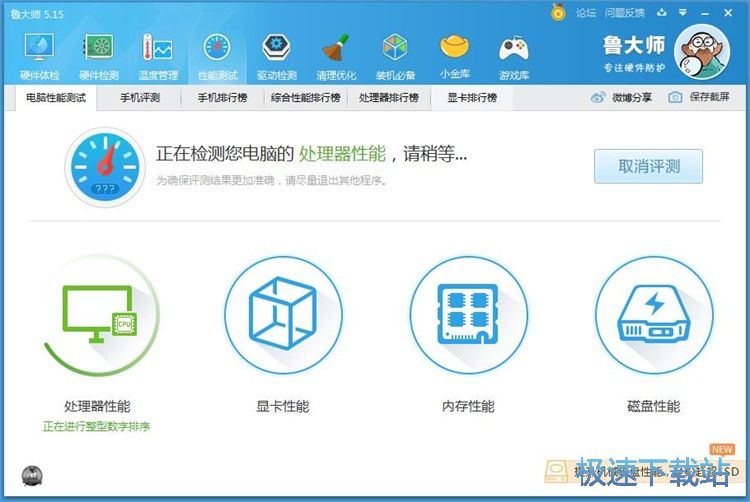Screen dimensions: 750x502
Task: Click the 鲁大师 mascot avatar
Action: click(x=702, y=52)
